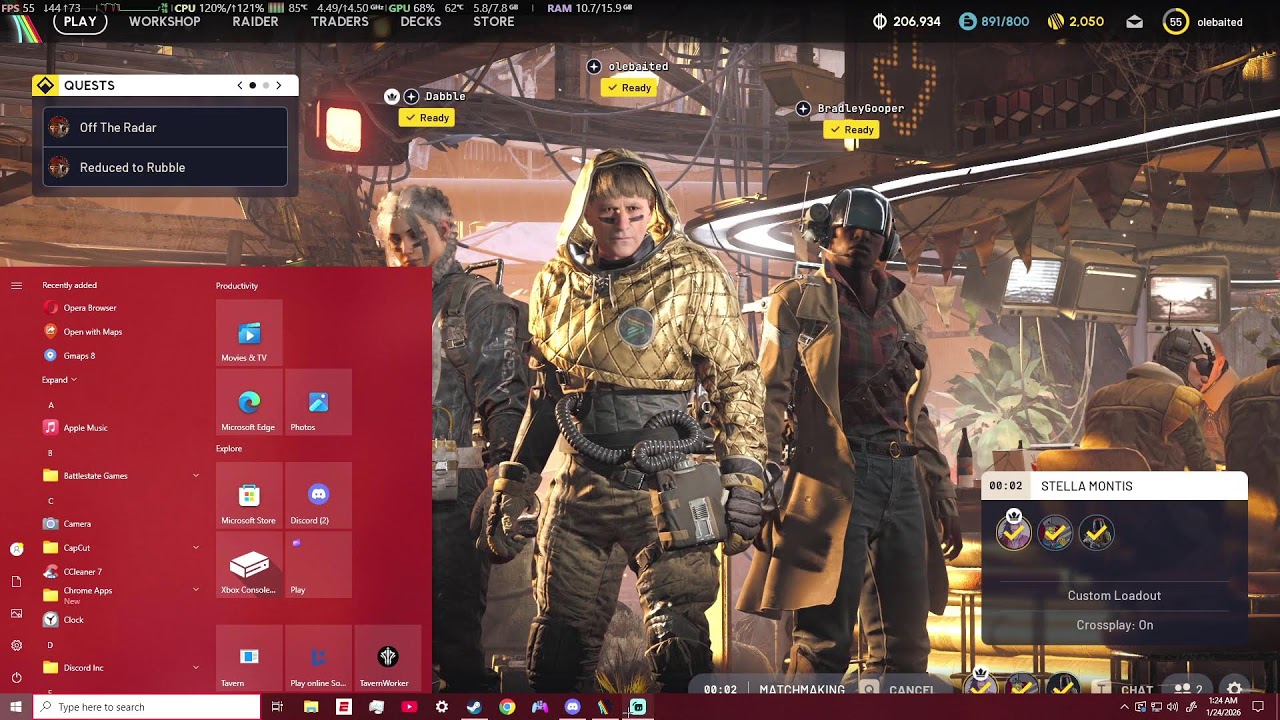Open the mail inbox envelope icon
This screenshot has height=720, width=1280.
[1134, 22]
